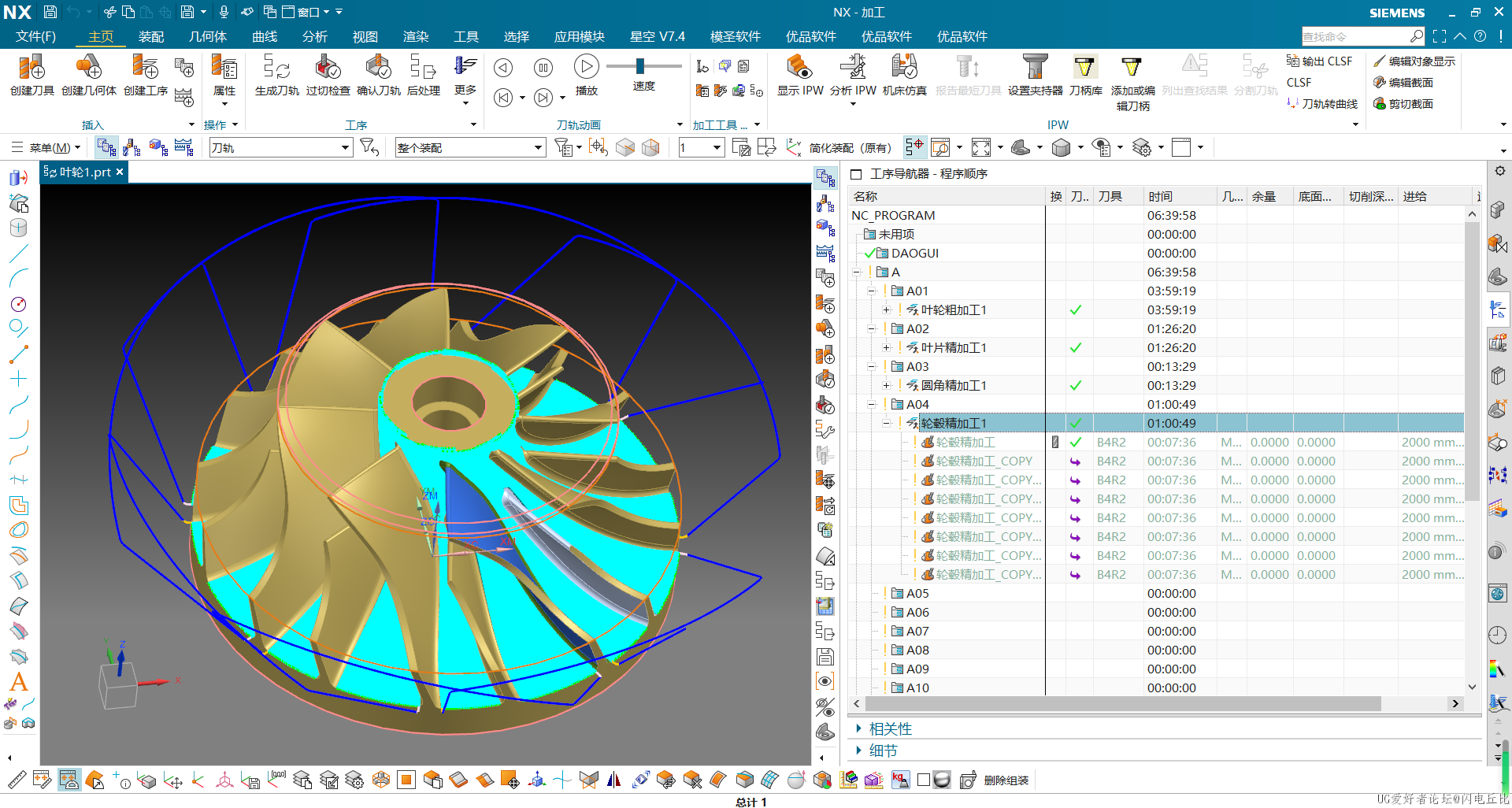This screenshot has width=1512, height=808.
Task: Select the text 'A' tool in left sidebar
Action: (19, 681)
